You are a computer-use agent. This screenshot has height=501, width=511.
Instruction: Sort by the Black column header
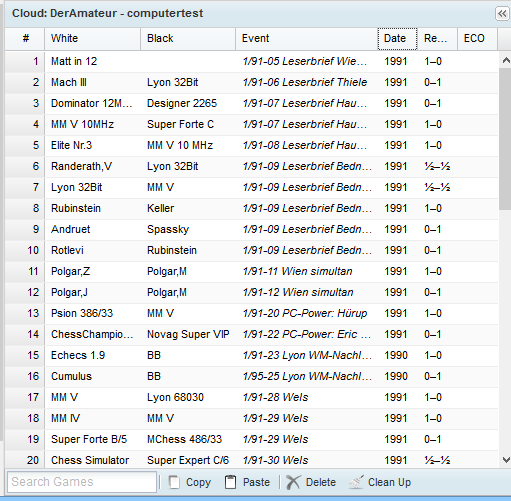coord(188,38)
